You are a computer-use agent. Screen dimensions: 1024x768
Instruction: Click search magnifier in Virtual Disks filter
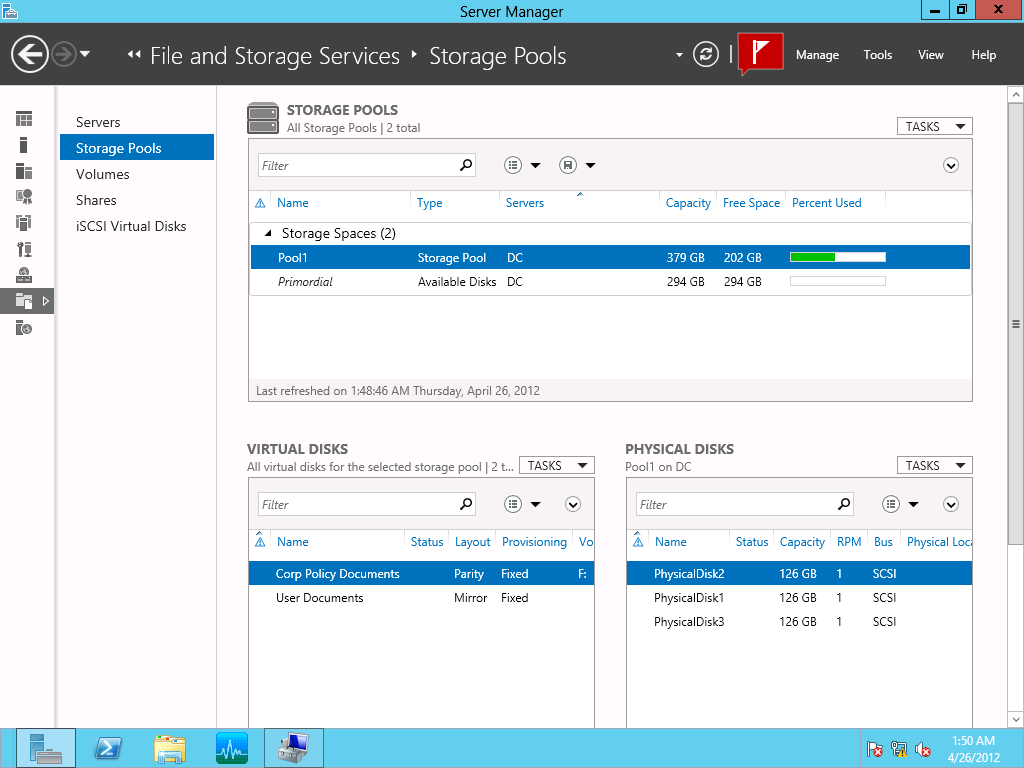click(466, 504)
